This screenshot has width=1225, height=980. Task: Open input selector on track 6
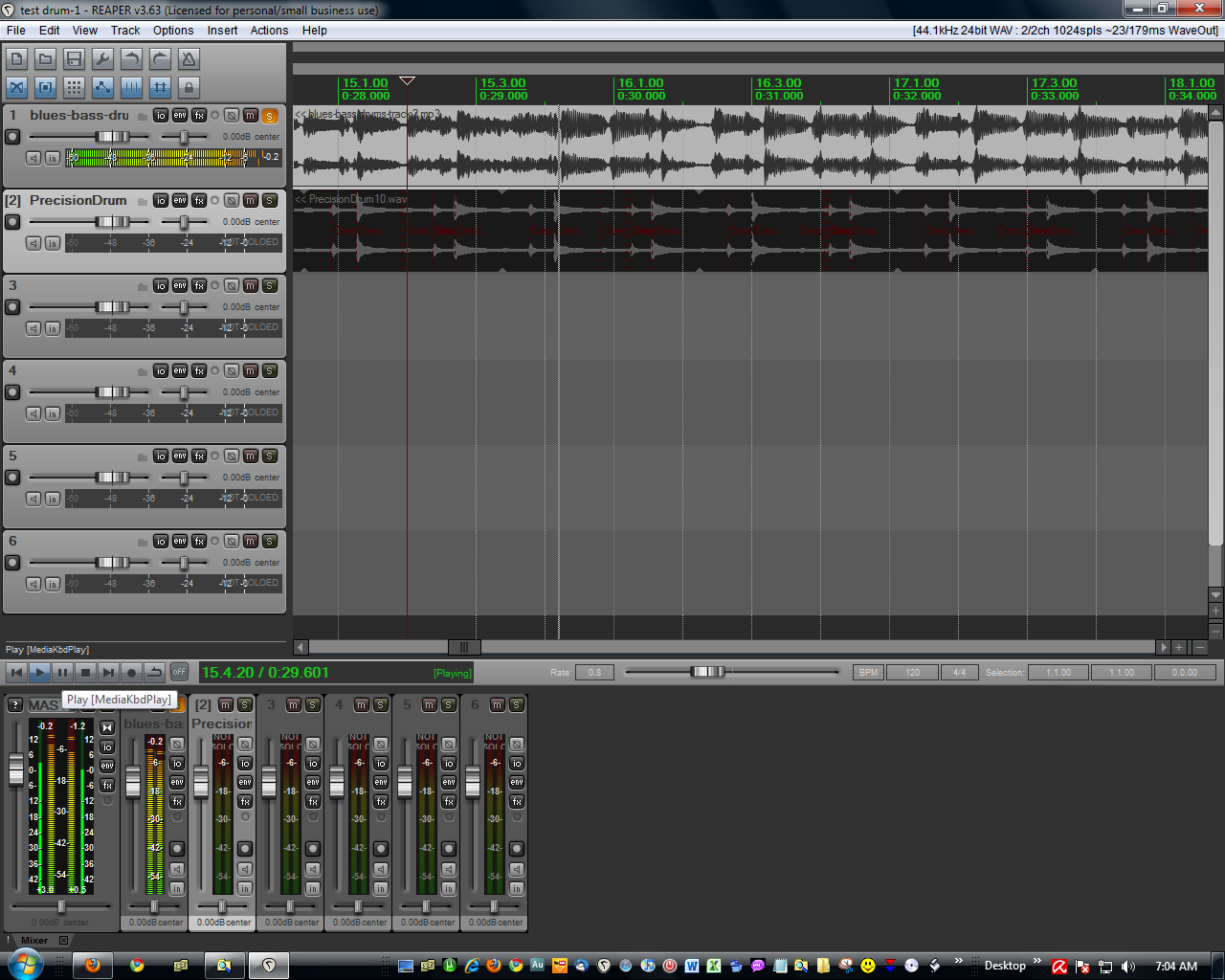tap(53, 584)
